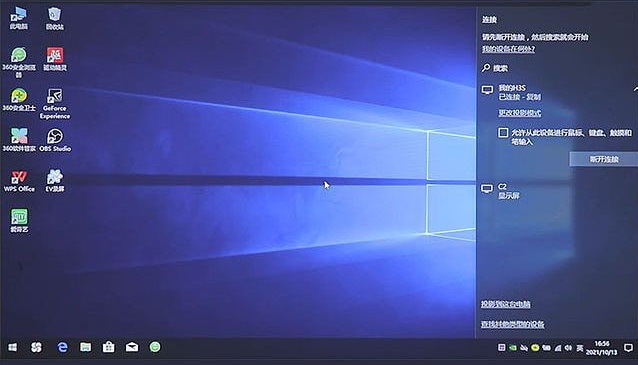
Task: Open the iQIYI desktop icon
Action: 19,221
